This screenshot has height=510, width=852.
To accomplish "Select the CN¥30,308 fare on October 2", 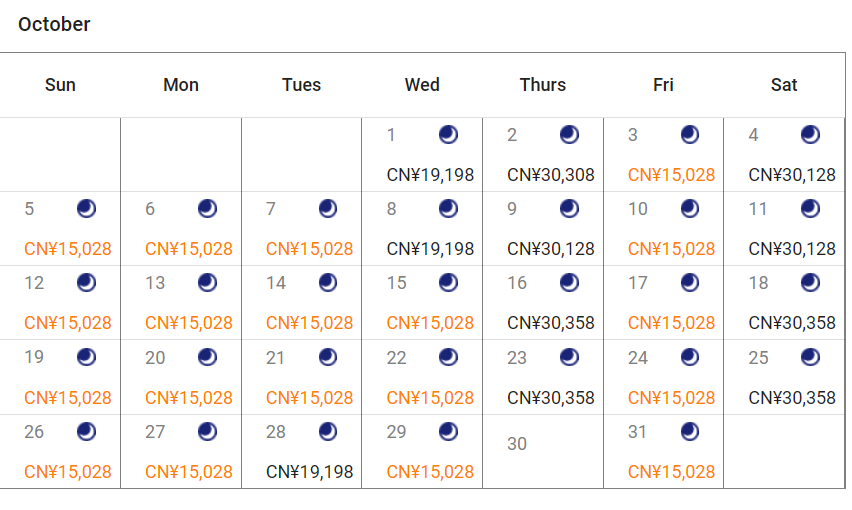I will tap(551, 175).
